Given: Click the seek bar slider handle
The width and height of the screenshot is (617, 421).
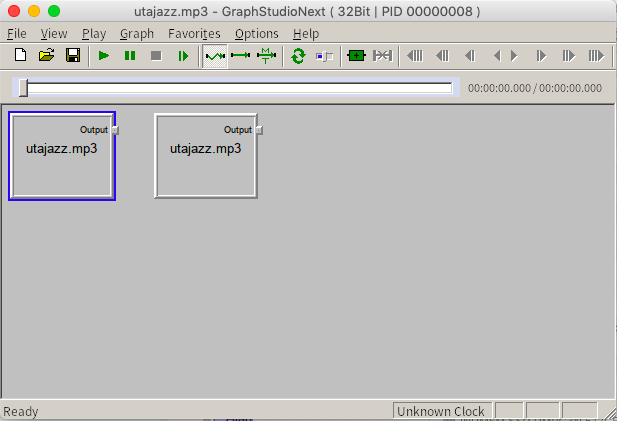Looking at the screenshot, I should click(x=23, y=88).
